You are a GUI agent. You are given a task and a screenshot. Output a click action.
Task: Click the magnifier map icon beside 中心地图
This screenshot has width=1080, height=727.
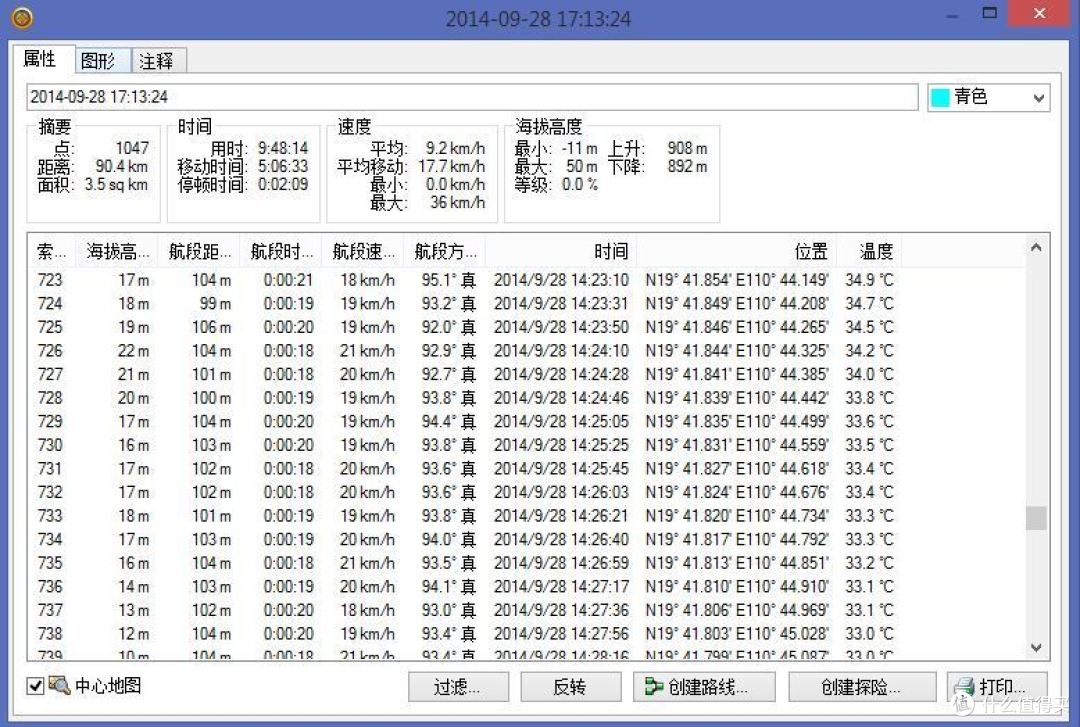point(59,685)
